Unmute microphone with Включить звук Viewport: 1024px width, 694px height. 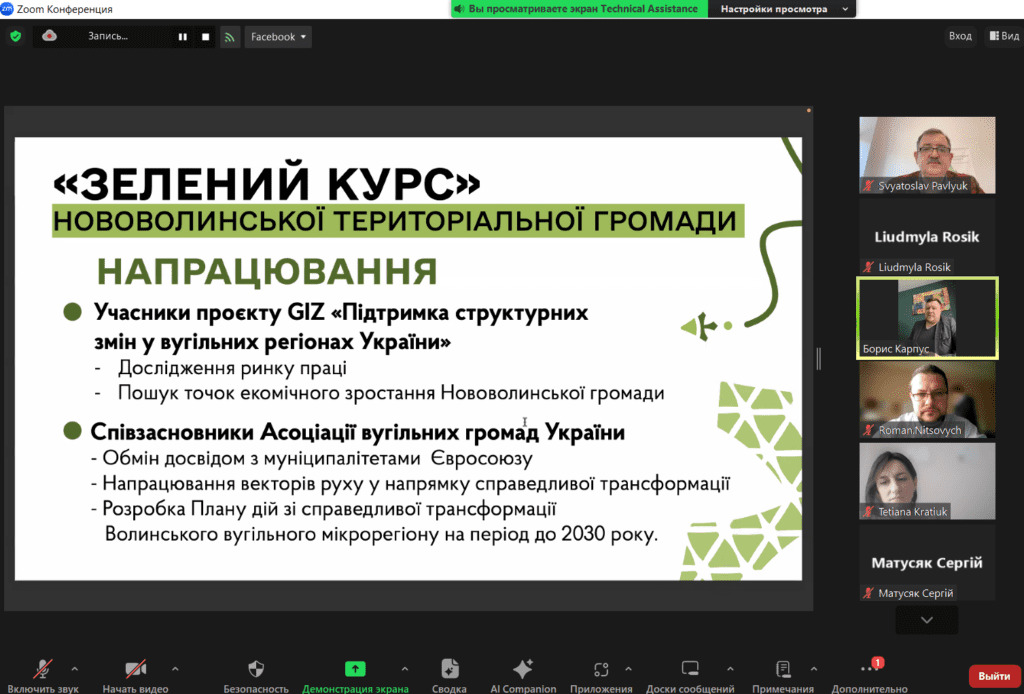[43, 669]
